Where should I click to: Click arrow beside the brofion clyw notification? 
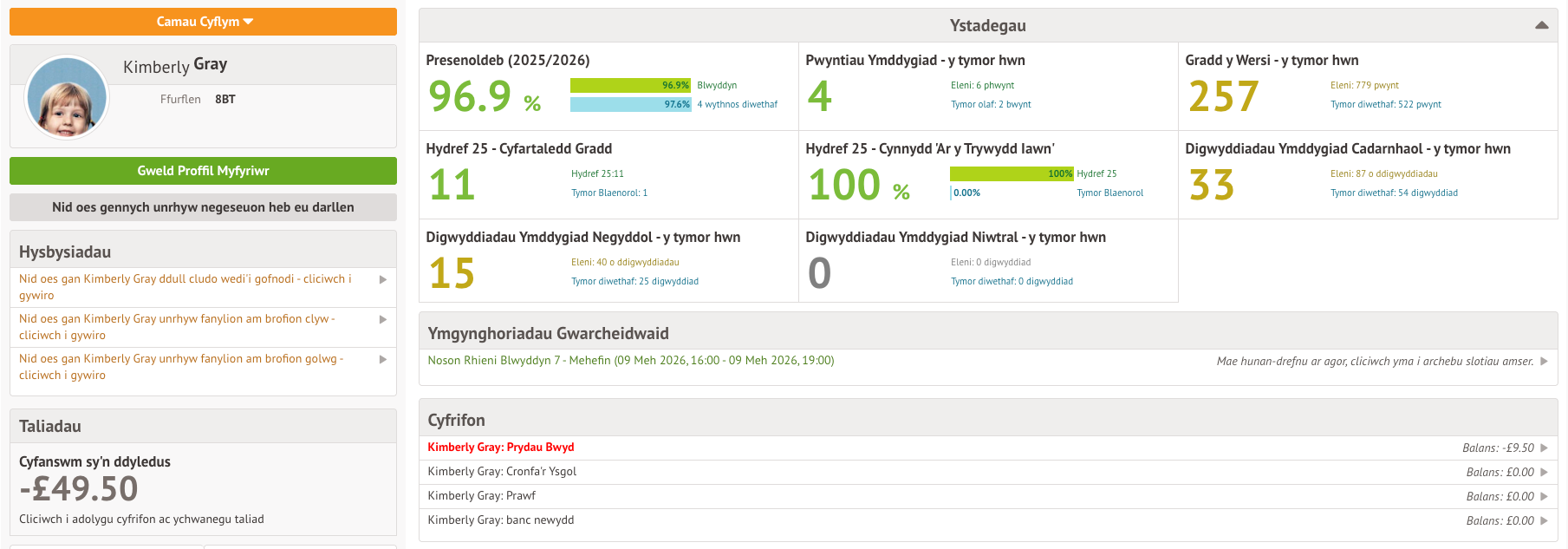[x=383, y=319]
